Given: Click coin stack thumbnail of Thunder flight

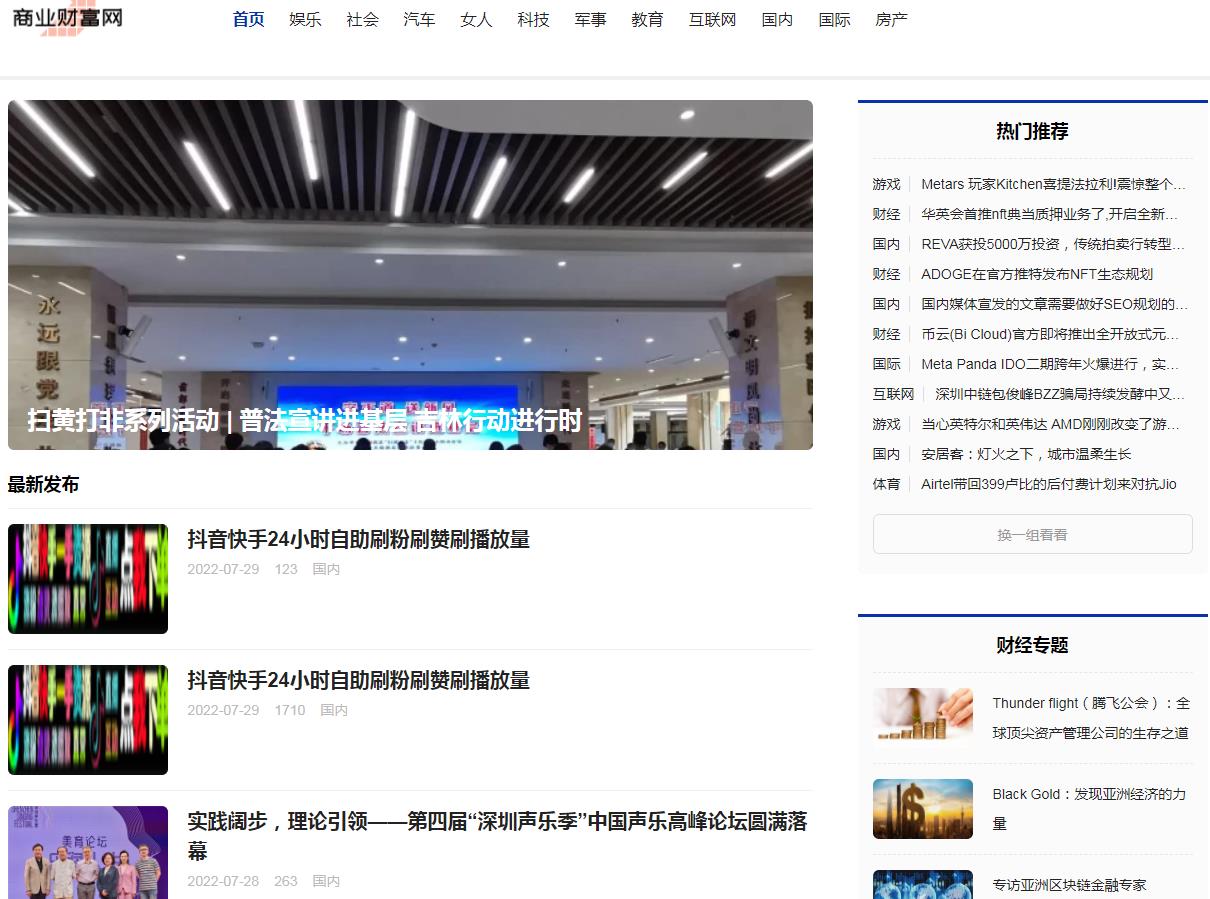Looking at the screenshot, I should point(923,718).
